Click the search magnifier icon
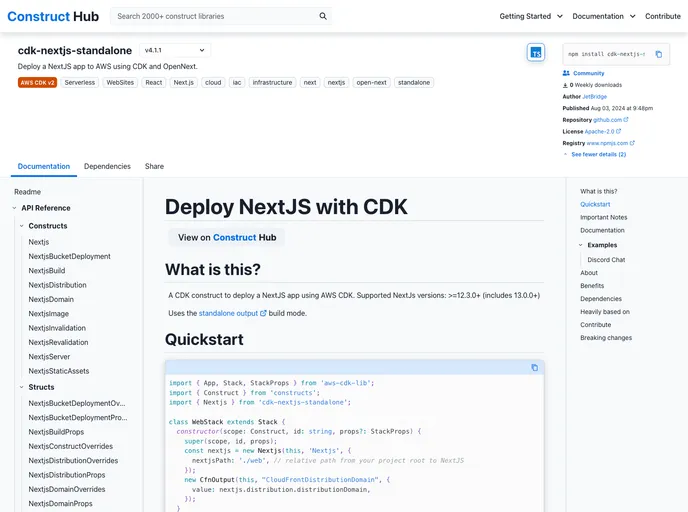 [x=323, y=16]
